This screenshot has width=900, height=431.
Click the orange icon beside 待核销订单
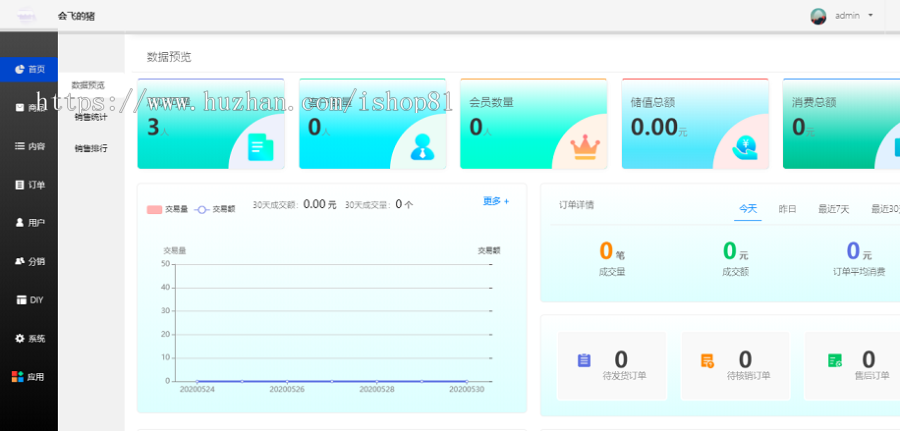pos(707,360)
